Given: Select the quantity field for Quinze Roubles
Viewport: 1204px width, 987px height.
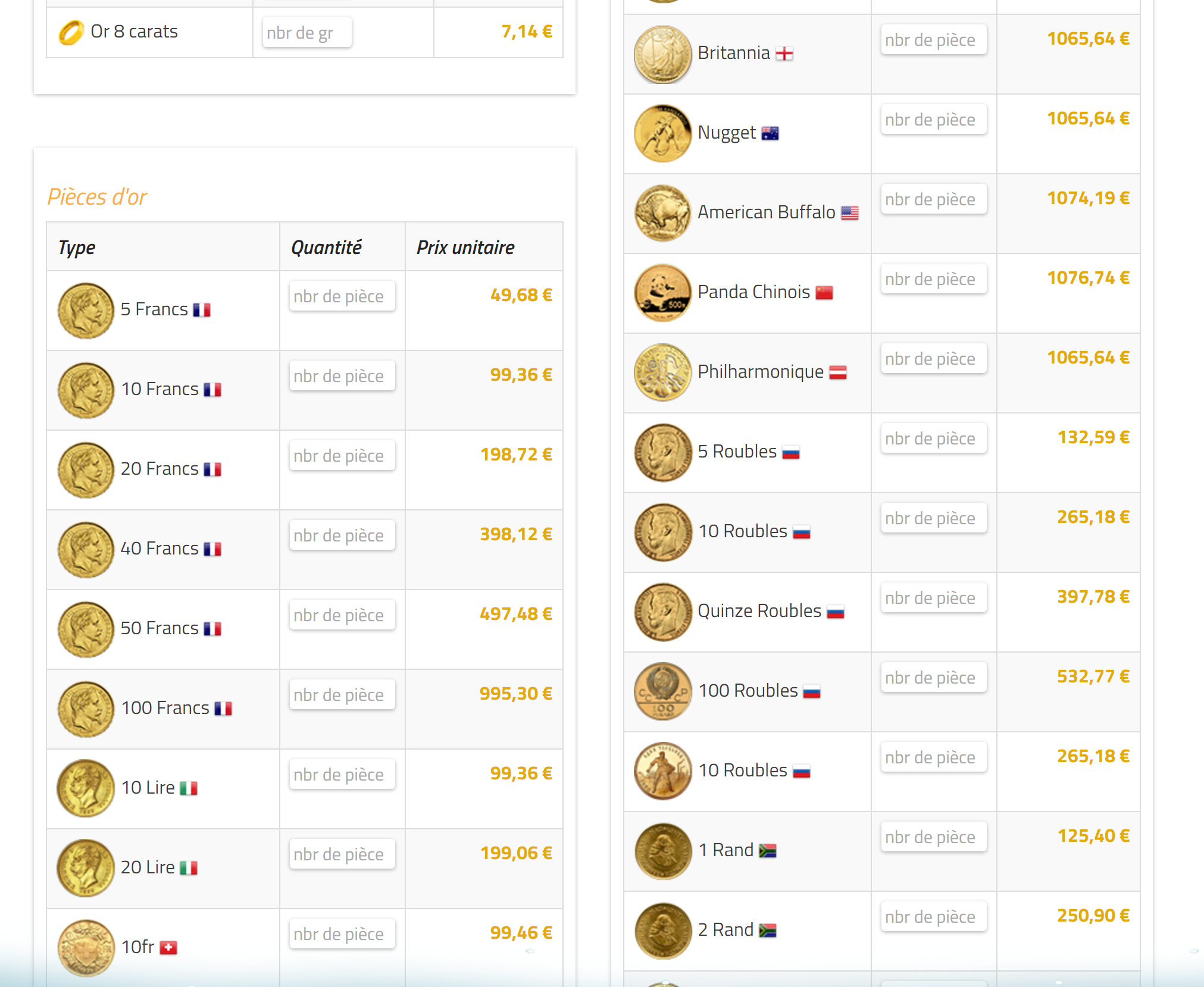Looking at the screenshot, I should point(933,597).
